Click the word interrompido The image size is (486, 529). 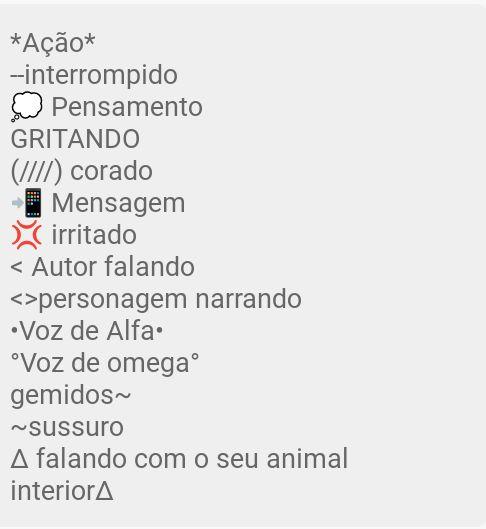point(101,75)
